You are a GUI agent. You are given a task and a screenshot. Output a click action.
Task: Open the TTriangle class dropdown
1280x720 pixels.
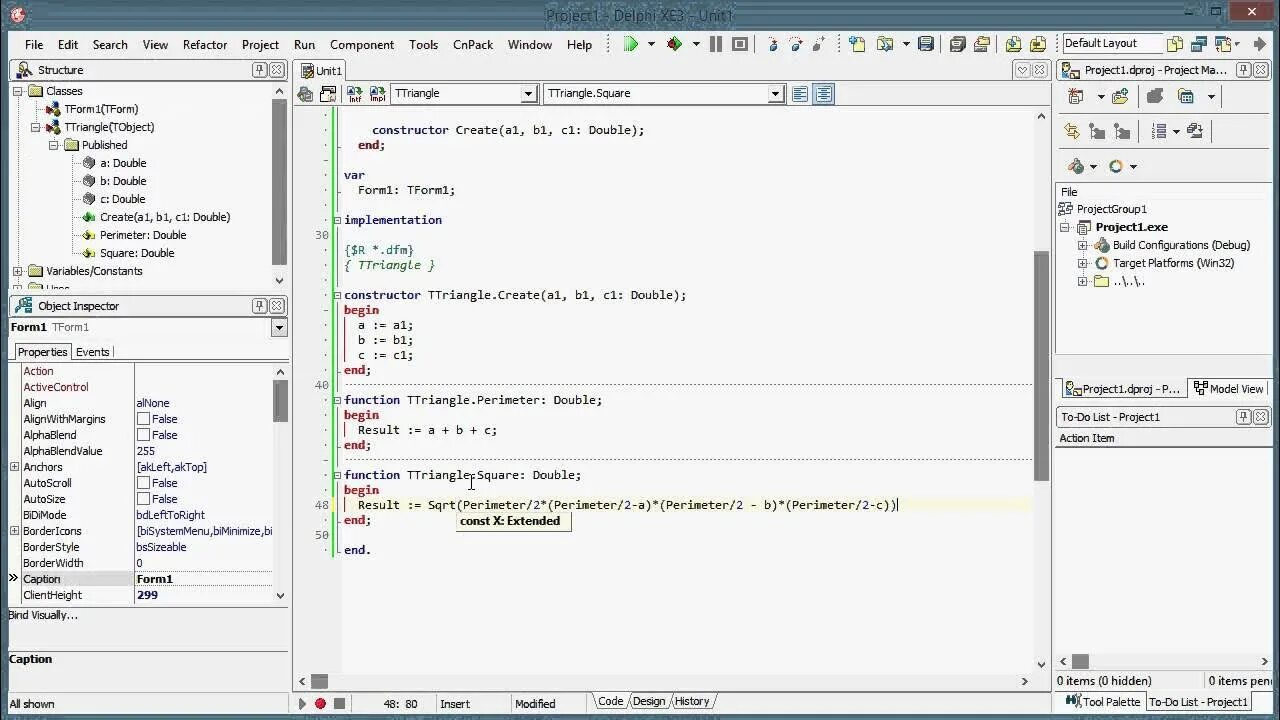point(529,94)
